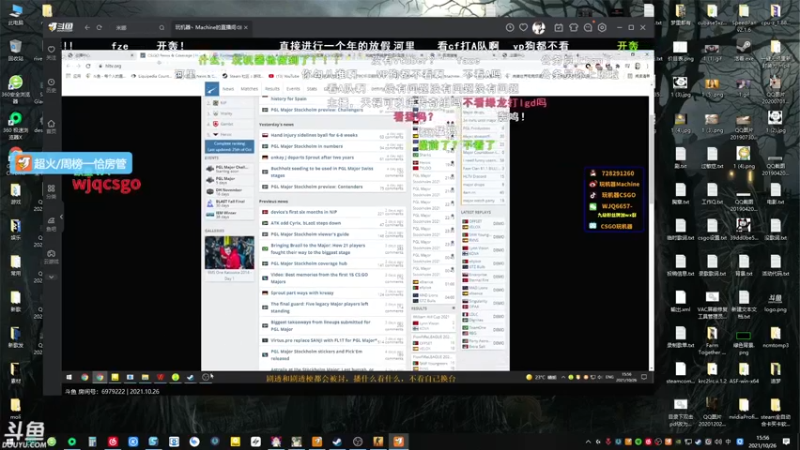Collapse the Douyu sidebar with the arrow handle
This screenshot has height=450, width=800.
click(x=61, y=217)
